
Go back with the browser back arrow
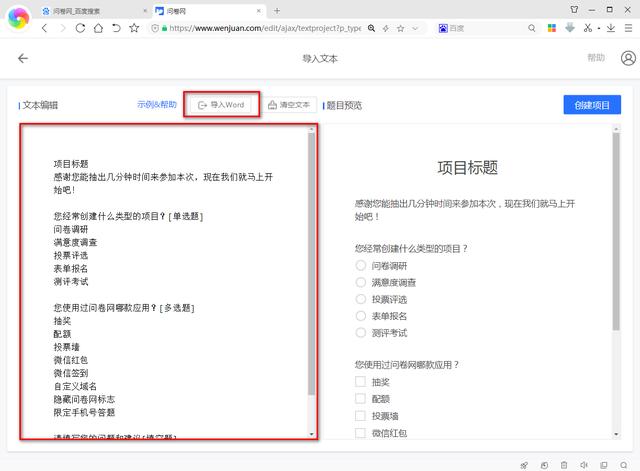44,28
